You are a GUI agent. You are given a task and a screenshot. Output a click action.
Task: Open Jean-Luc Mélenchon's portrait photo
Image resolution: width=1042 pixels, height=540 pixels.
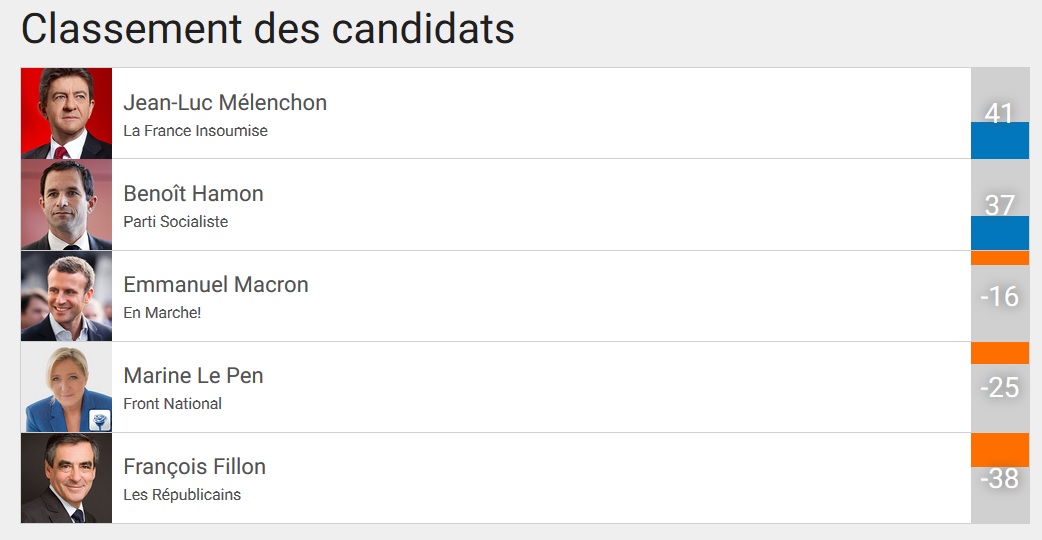click(x=66, y=113)
